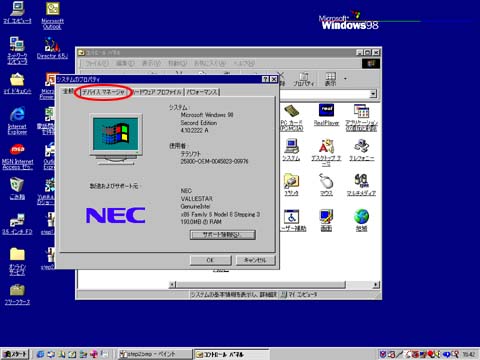
Task: Open the View button's dropdown arrow in toolbar
Action: [x=345, y=79]
